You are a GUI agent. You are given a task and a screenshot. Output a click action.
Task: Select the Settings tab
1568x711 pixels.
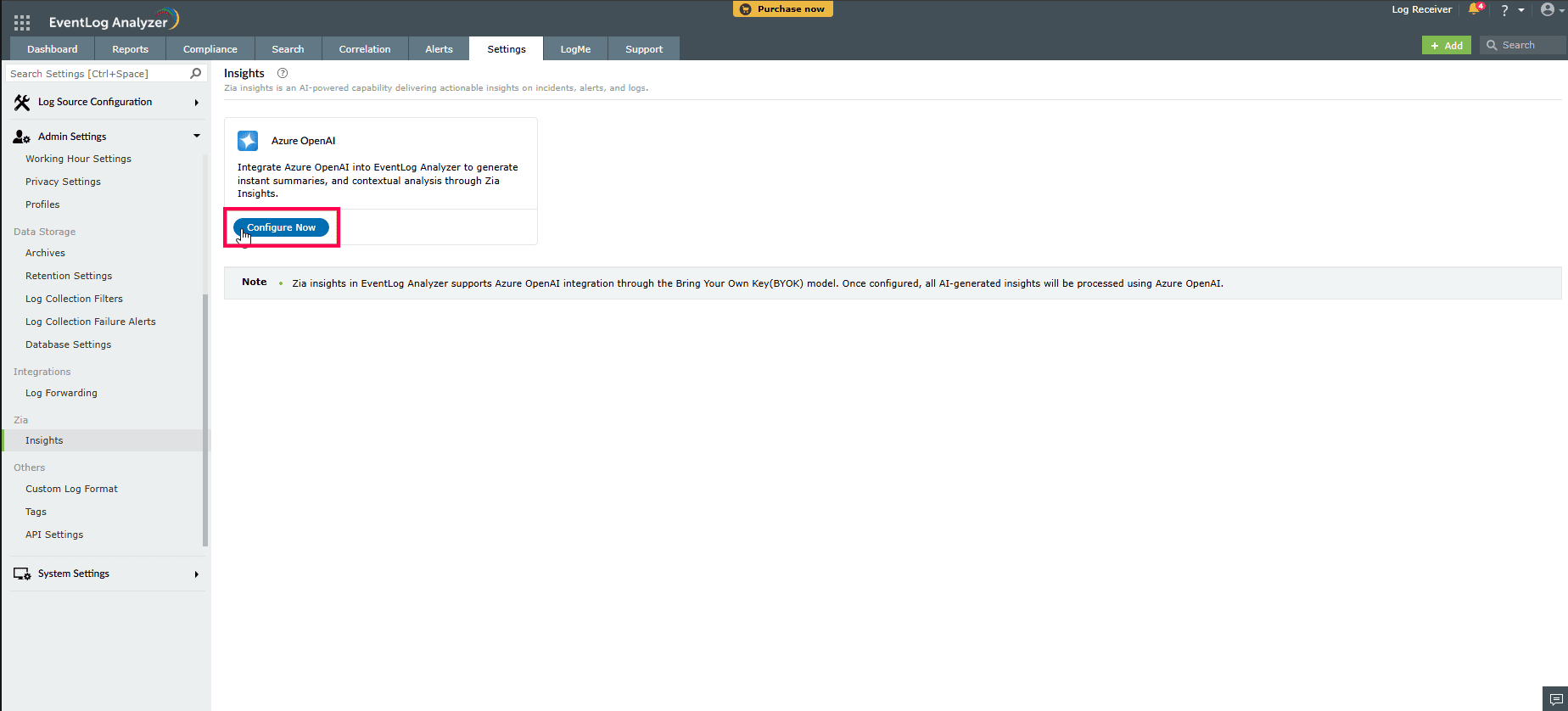tap(507, 48)
